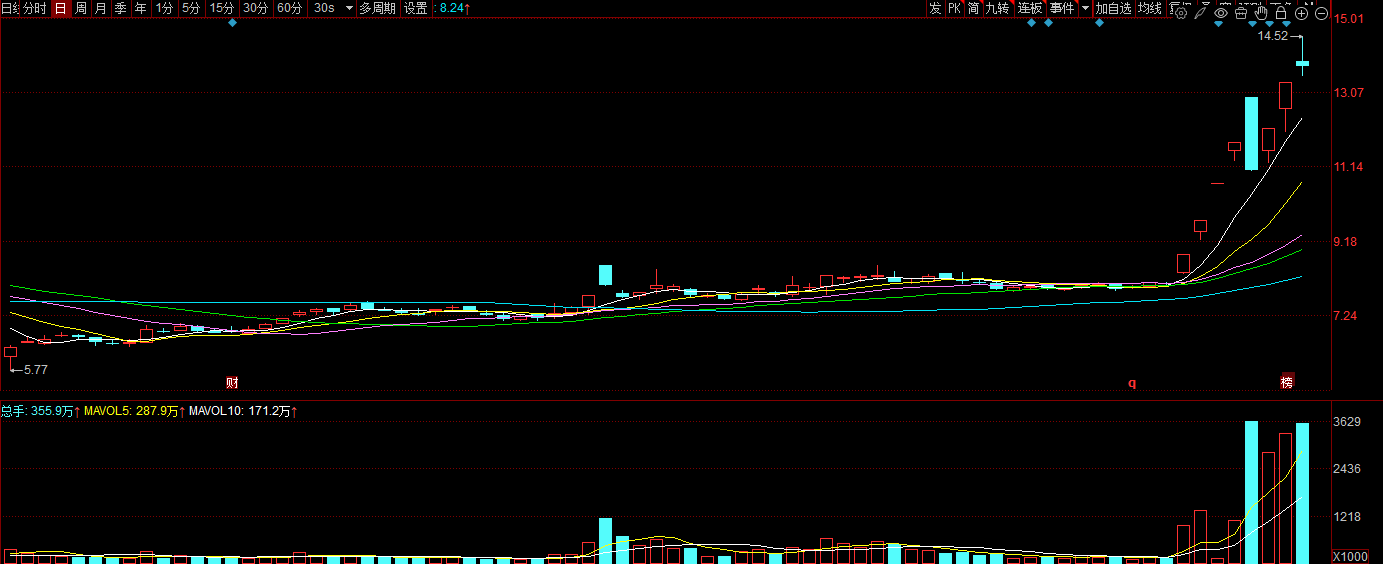Click the 2436 volume axis label
The width and height of the screenshot is (1383, 564).
[x=1348, y=469]
